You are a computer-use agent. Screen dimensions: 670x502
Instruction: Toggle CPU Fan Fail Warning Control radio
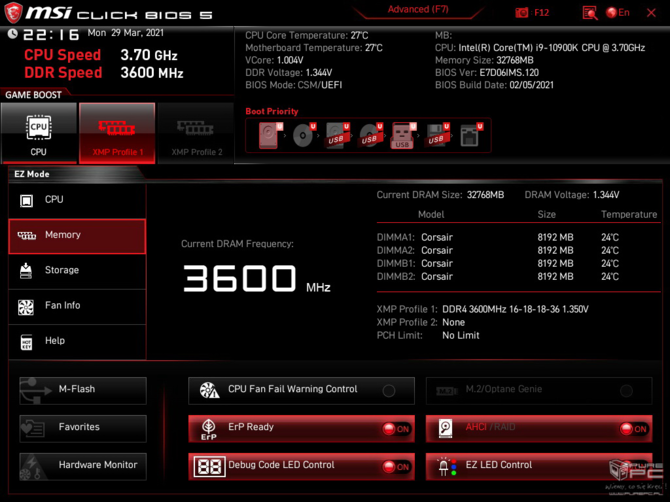[x=389, y=390]
